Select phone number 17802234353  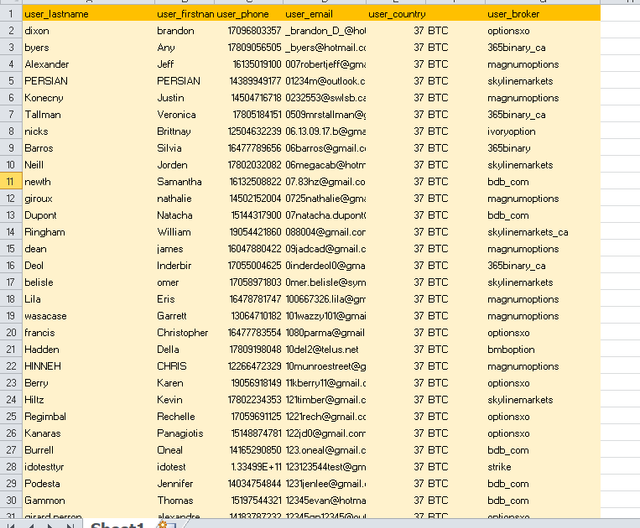pos(249,400)
